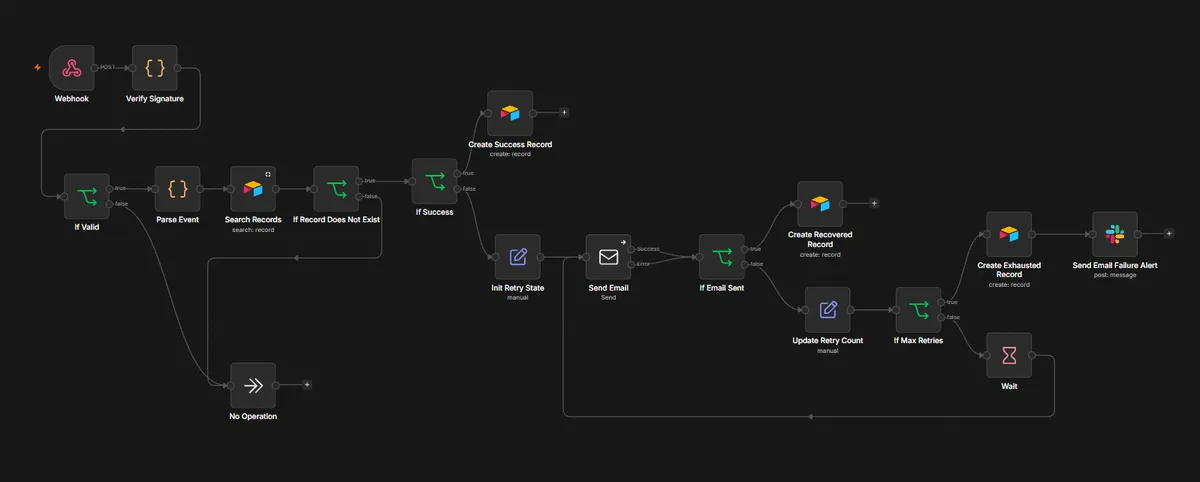Open the If Max Retries node
1200x482 pixels.
[x=918, y=310]
